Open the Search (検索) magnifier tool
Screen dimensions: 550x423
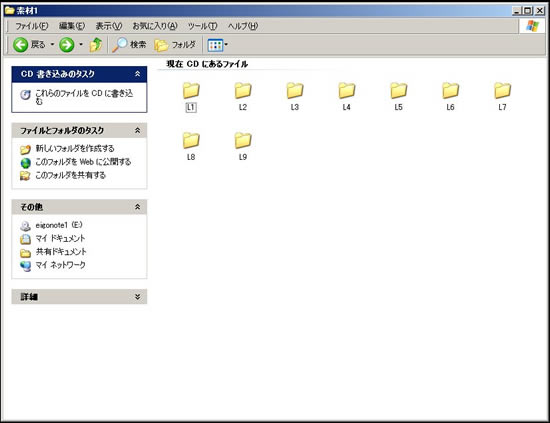coord(129,45)
